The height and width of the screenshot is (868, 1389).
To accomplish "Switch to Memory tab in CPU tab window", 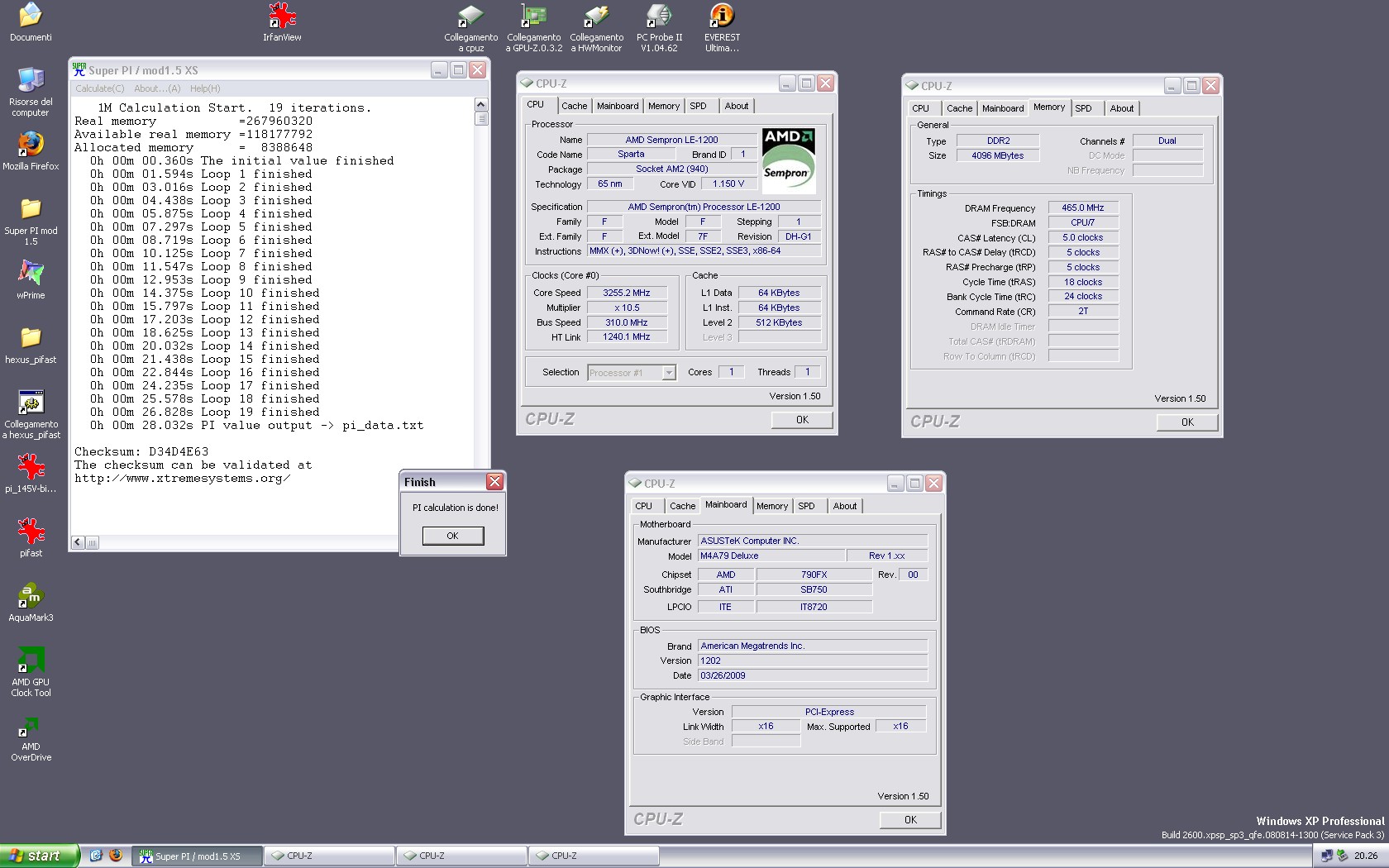I will (x=663, y=106).
